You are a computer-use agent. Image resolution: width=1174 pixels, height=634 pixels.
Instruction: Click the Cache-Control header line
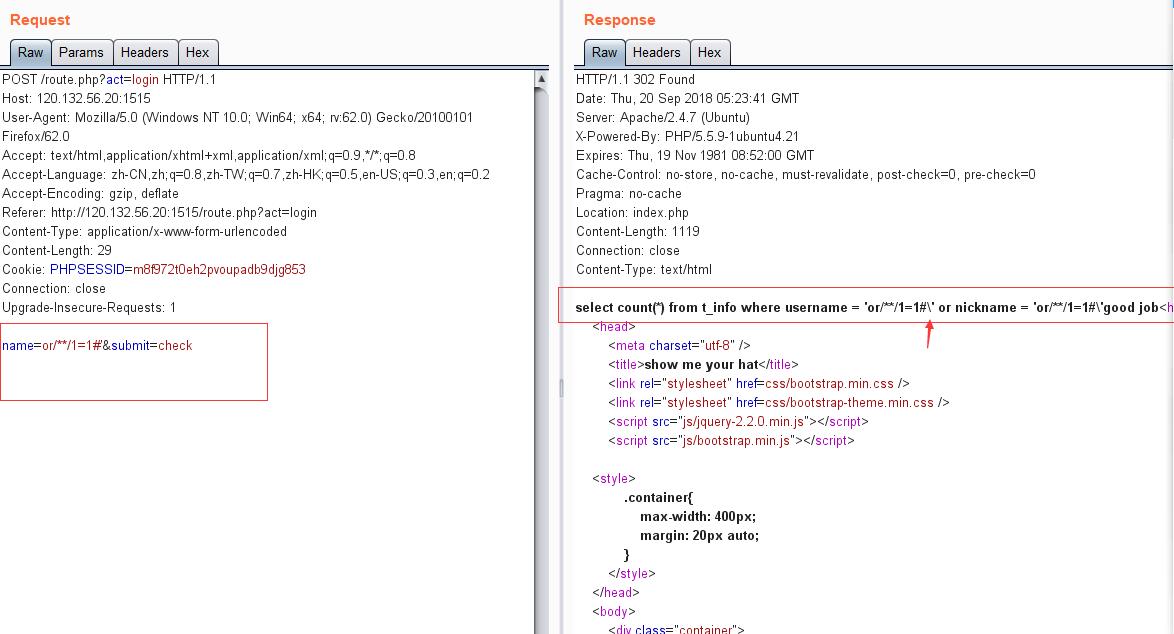pyautogui.click(x=806, y=174)
